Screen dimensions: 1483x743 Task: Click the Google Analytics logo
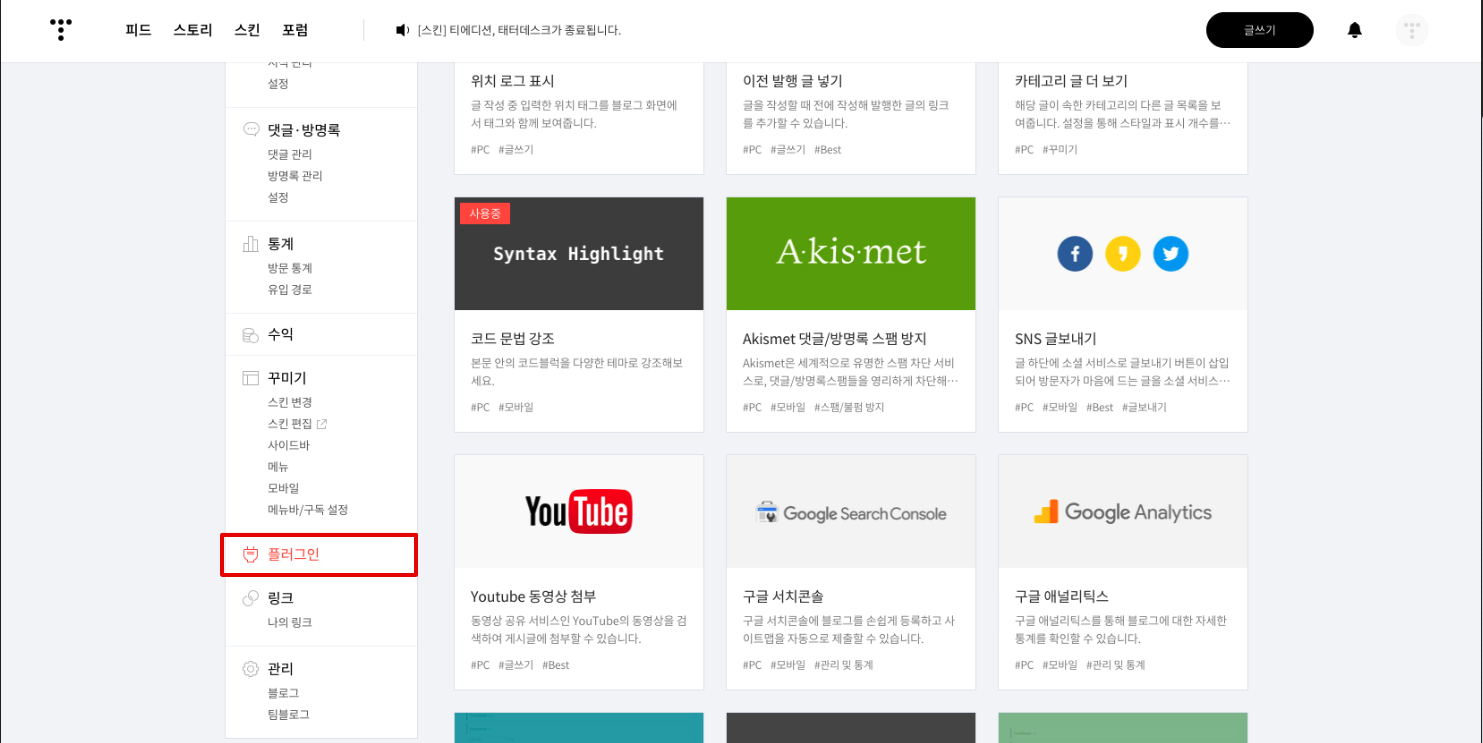(x=1123, y=512)
